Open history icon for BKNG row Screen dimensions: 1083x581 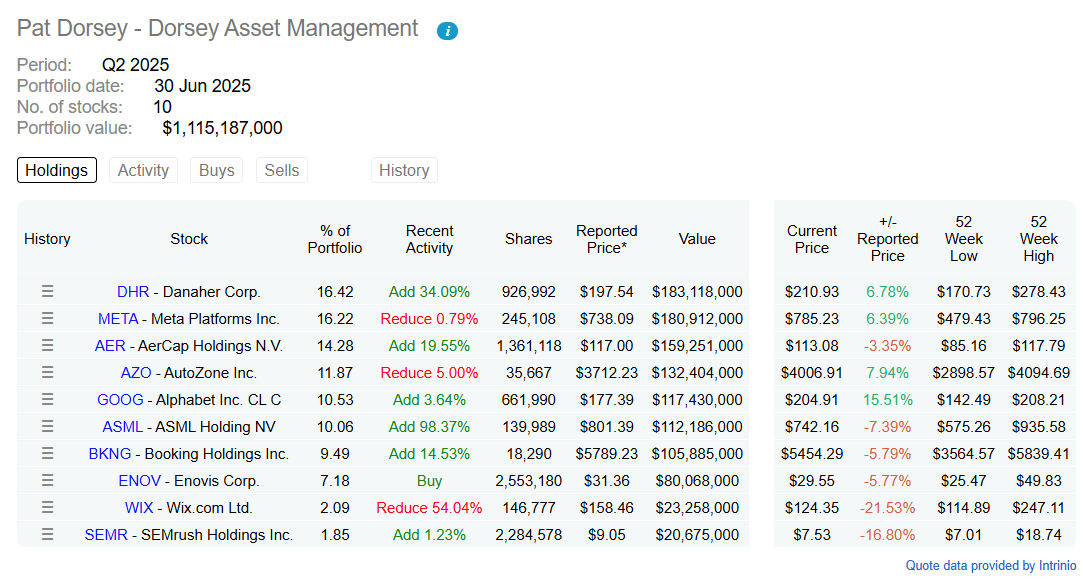pyautogui.click(x=47, y=453)
